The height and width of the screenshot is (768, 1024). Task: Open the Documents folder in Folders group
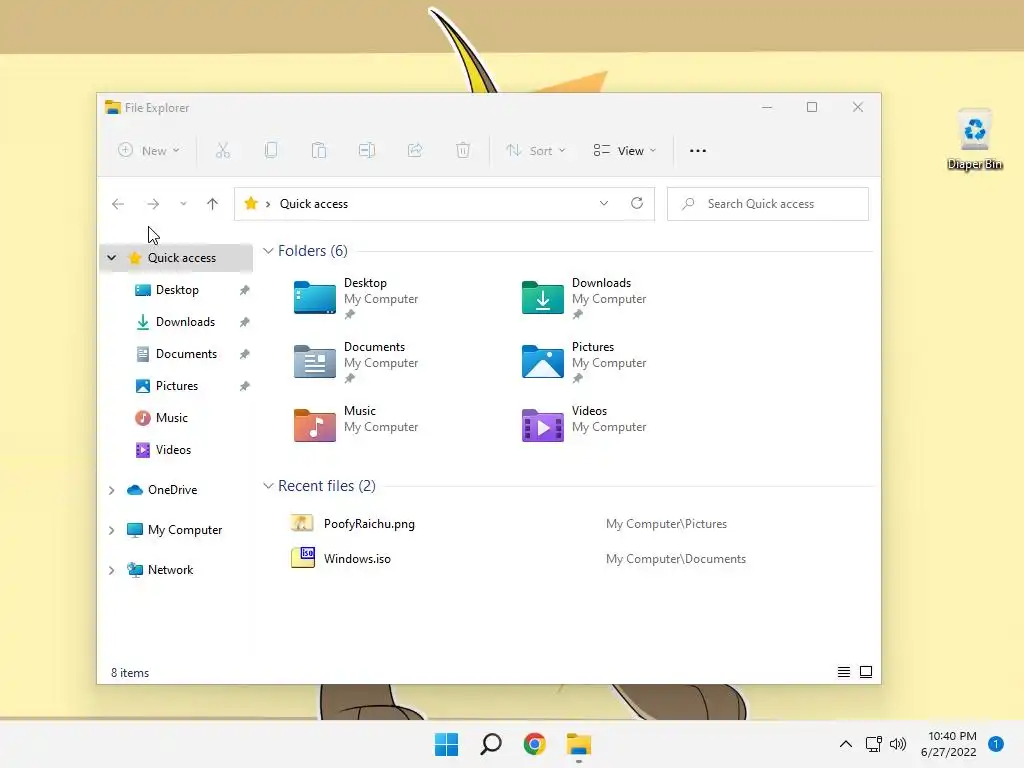[356, 362]
